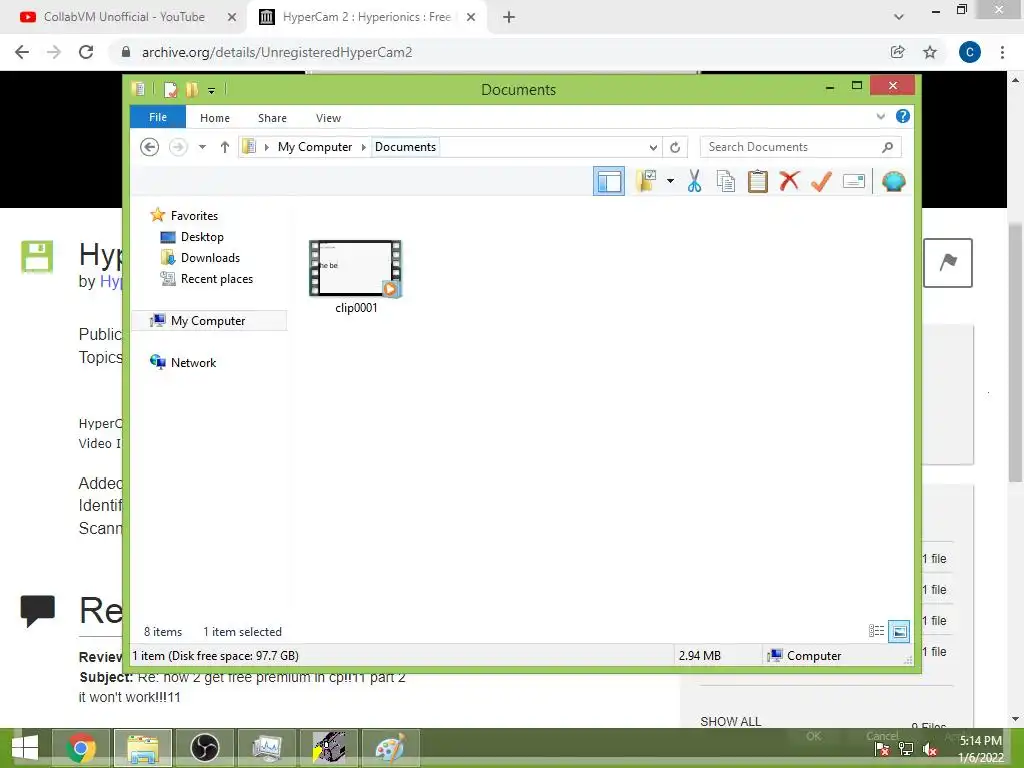Open the Chrome three-dot menu
Image resolution: width=1024 pixels, height=768 pixels.
1002,52
